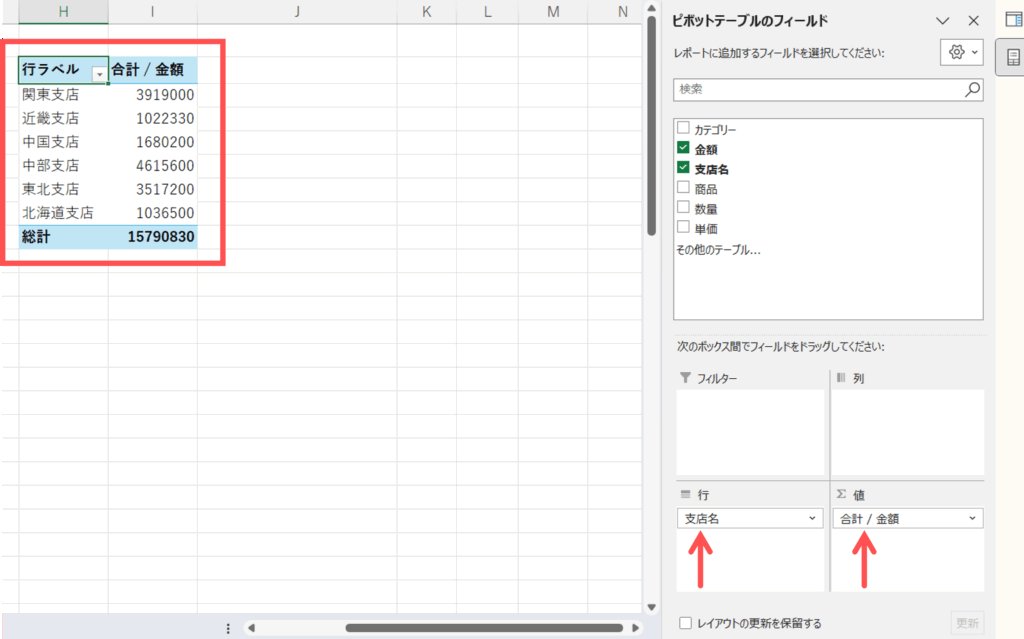Close the PivotTable Fields pane

973,21
